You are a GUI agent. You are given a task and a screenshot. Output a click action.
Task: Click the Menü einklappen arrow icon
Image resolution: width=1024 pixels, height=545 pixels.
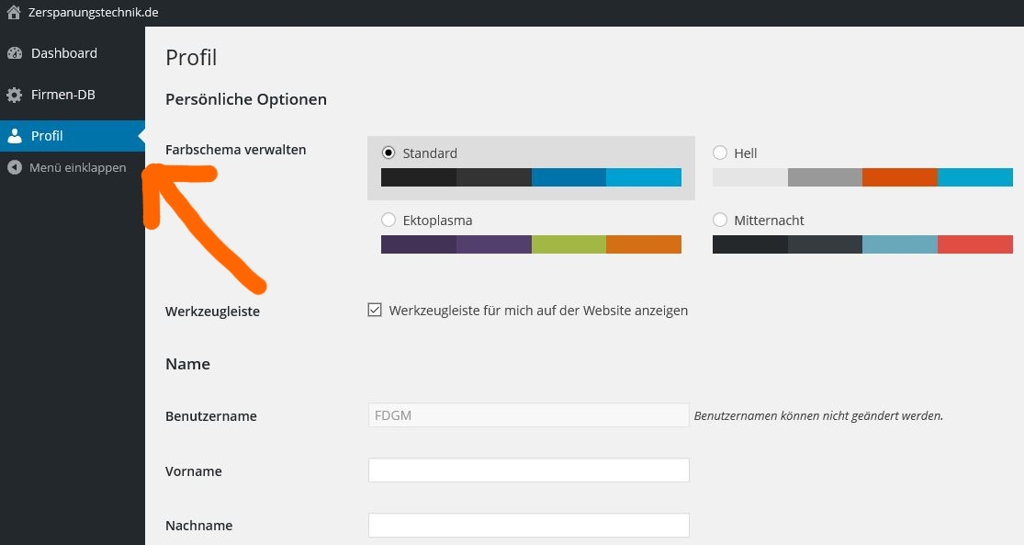click(14, 167)
